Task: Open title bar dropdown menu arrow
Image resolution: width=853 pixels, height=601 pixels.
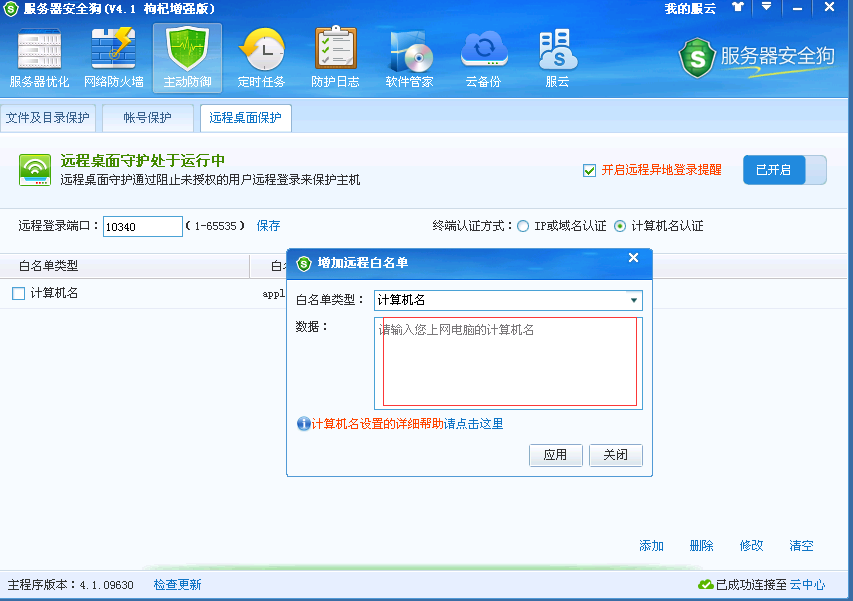Action: [x=766, y=7]
